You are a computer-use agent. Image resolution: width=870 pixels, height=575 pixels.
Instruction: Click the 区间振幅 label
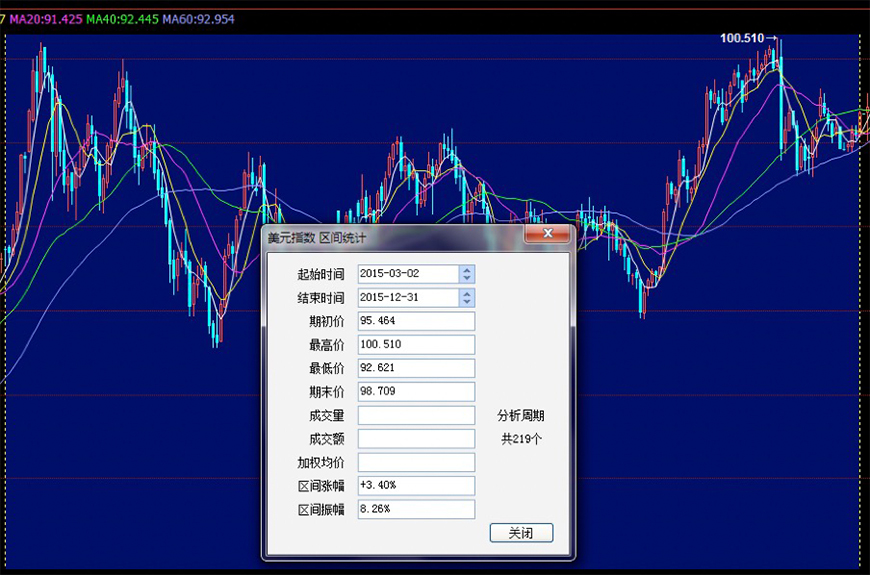(x=321, y=510)
